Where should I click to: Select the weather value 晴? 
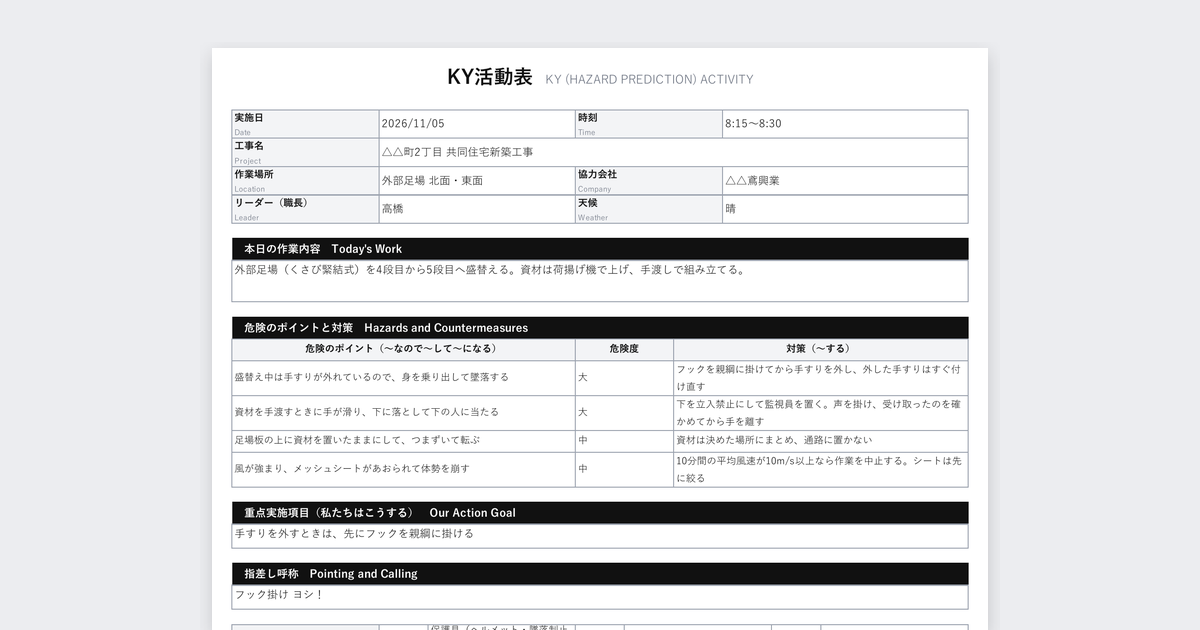coord(731,209)
